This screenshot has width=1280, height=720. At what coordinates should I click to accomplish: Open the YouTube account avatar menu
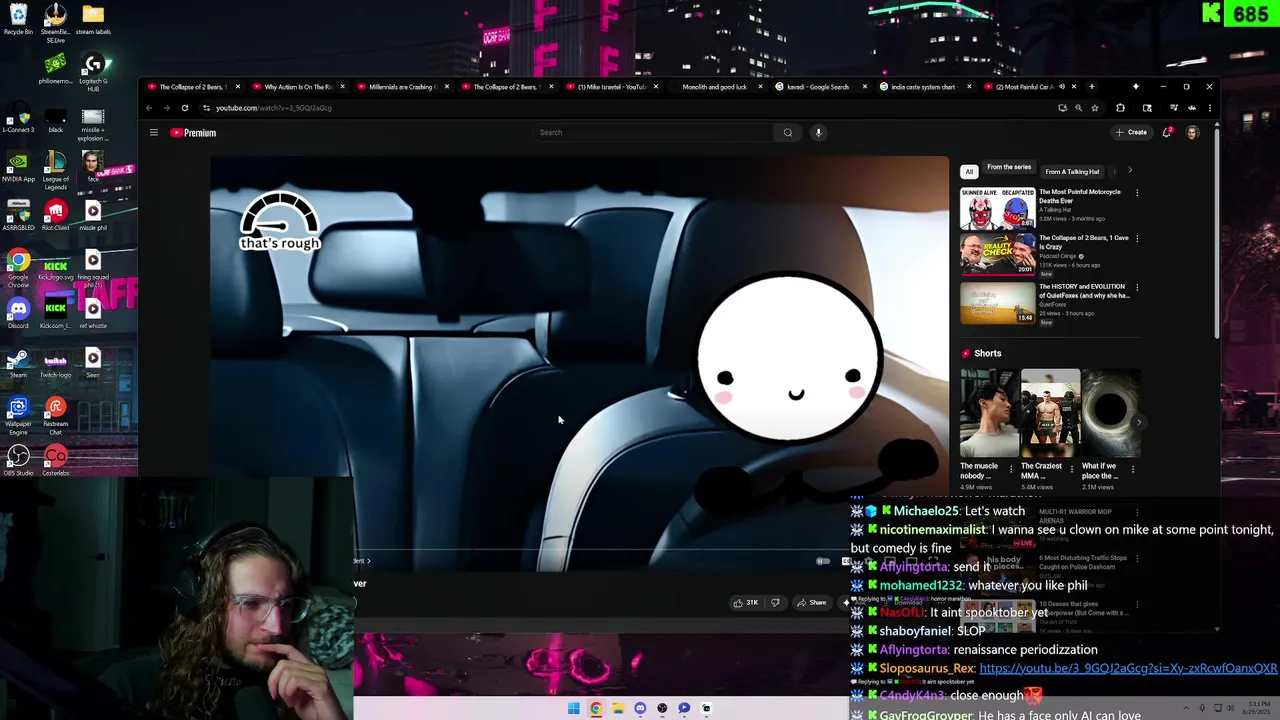(1192, 132)
